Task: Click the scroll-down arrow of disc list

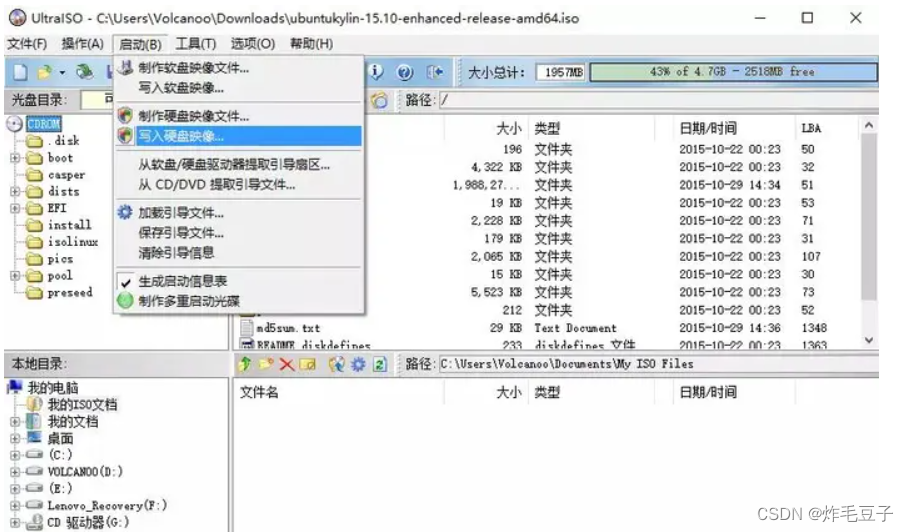Action: point(868,340)
